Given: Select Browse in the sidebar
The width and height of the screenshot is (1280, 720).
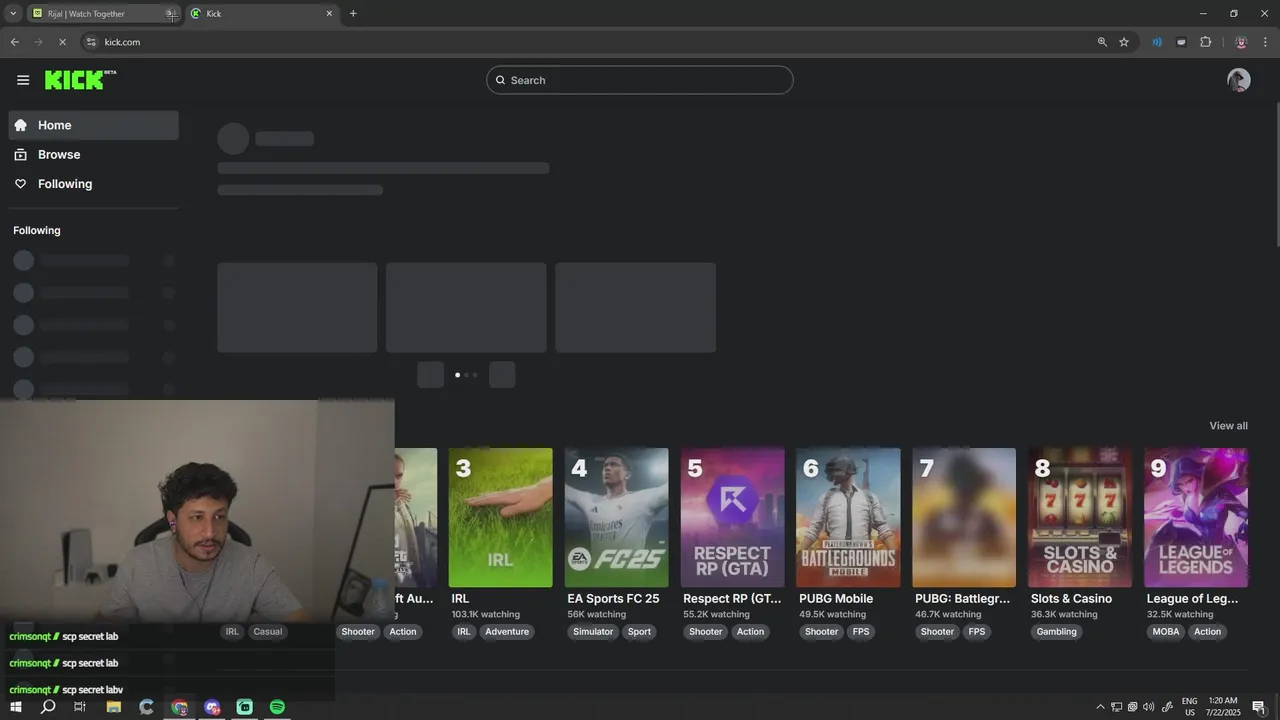Looking at the screenshot, I should coord(94,155).
